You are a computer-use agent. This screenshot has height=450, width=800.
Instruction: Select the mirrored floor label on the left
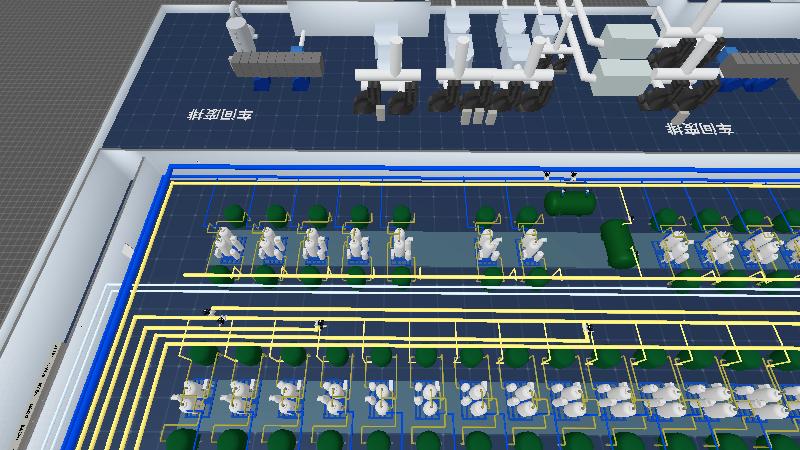point(220,114)
